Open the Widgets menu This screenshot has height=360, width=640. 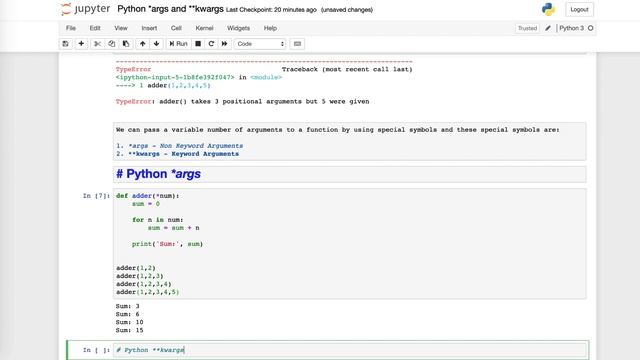238,28
